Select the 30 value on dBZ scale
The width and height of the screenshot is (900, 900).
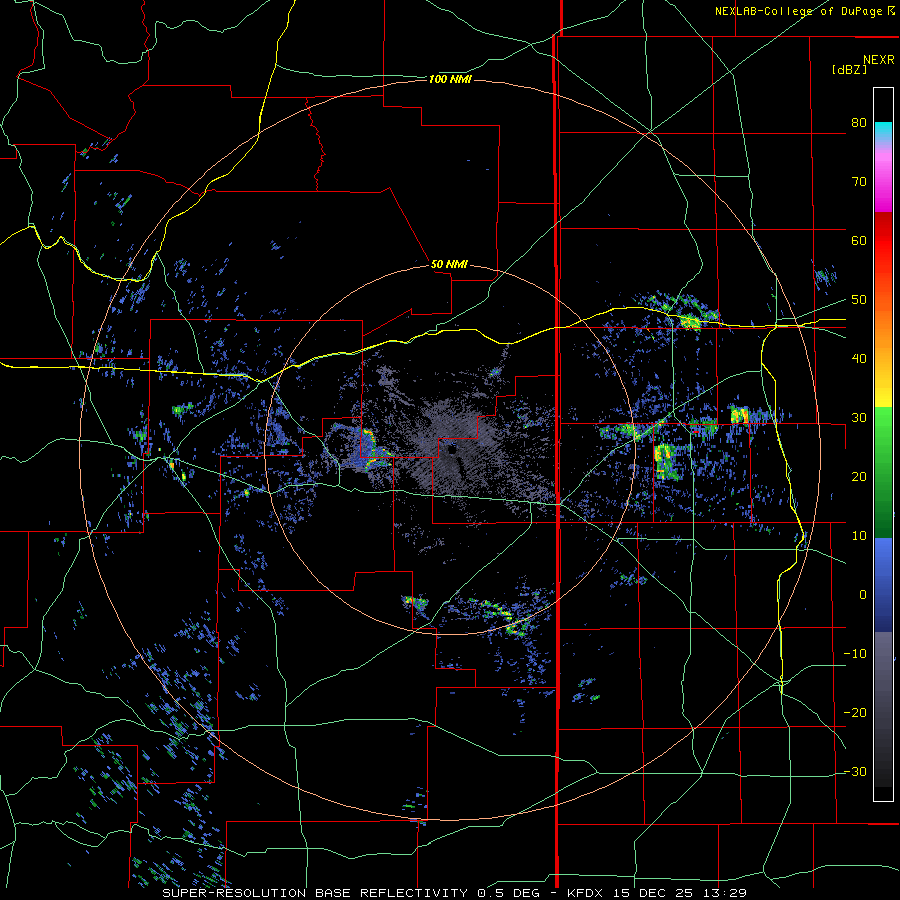point(859,417)
